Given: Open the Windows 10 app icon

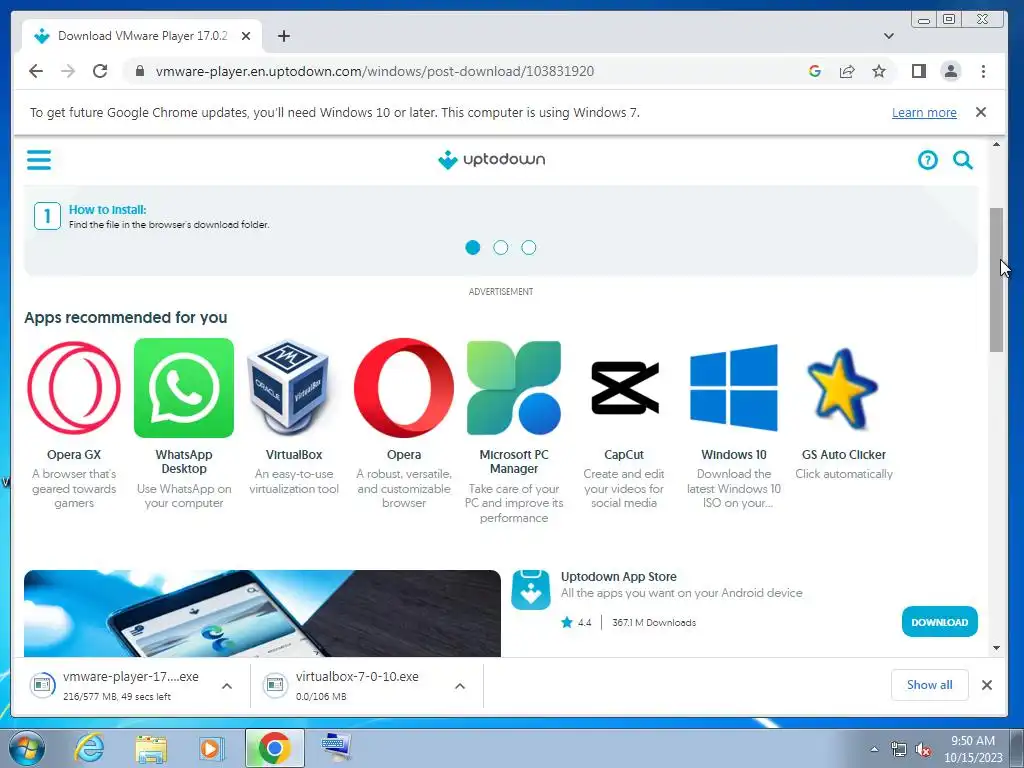Looking at the screenshot, I should tap(734, 388).
